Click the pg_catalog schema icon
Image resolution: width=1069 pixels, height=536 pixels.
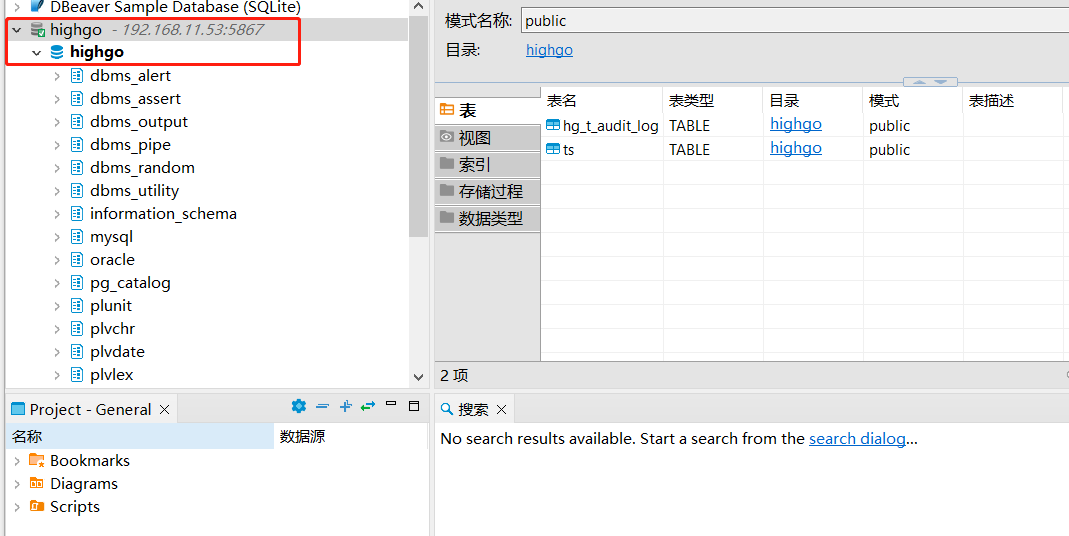(77, 282)
